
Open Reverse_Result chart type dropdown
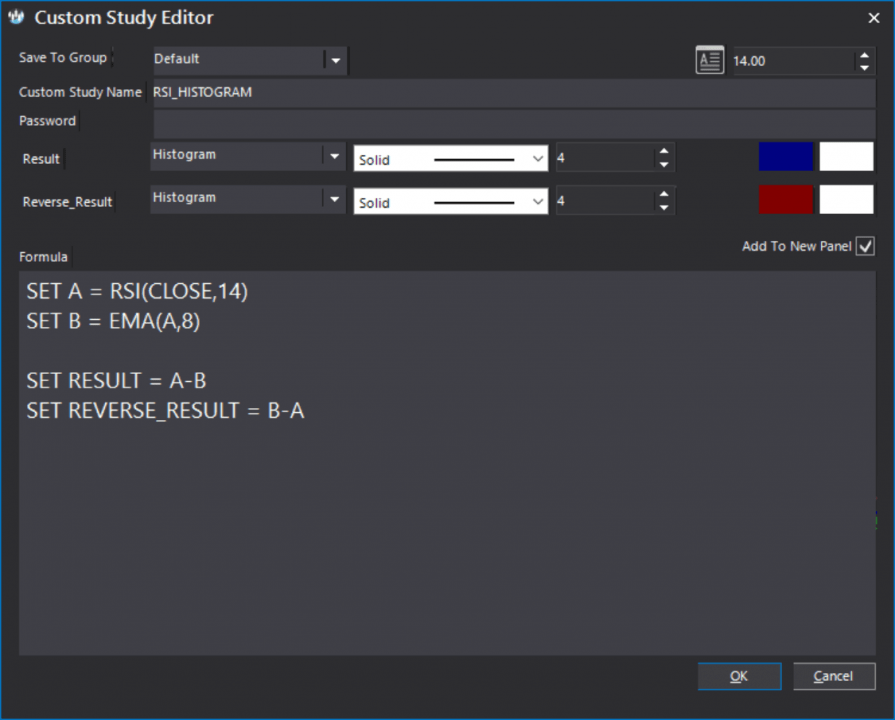tap(334, 199)
